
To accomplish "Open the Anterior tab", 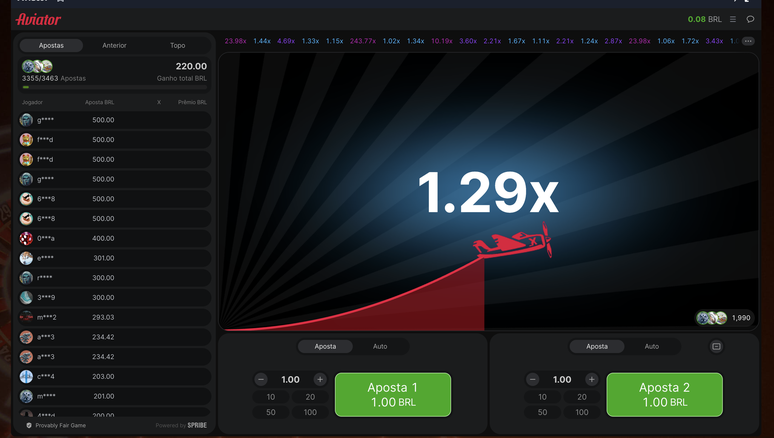I will click(x=114, y=45).
